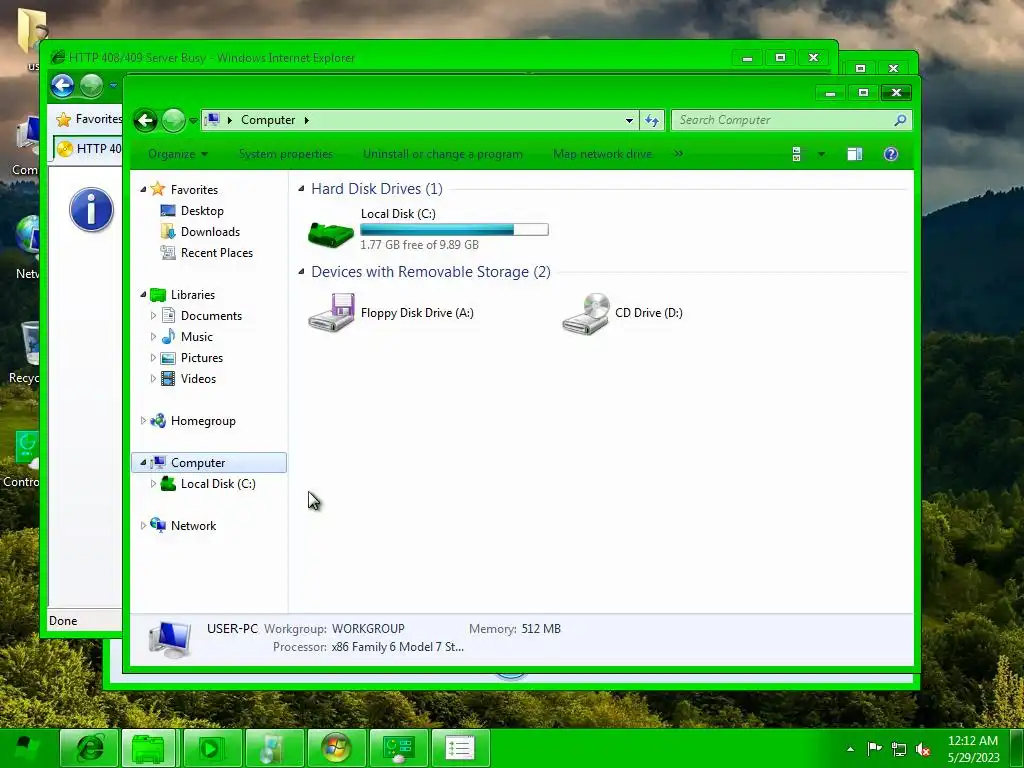This screenshot has width=1024, height=768.
Task: Open Recent Places
Action: point(216,253)
